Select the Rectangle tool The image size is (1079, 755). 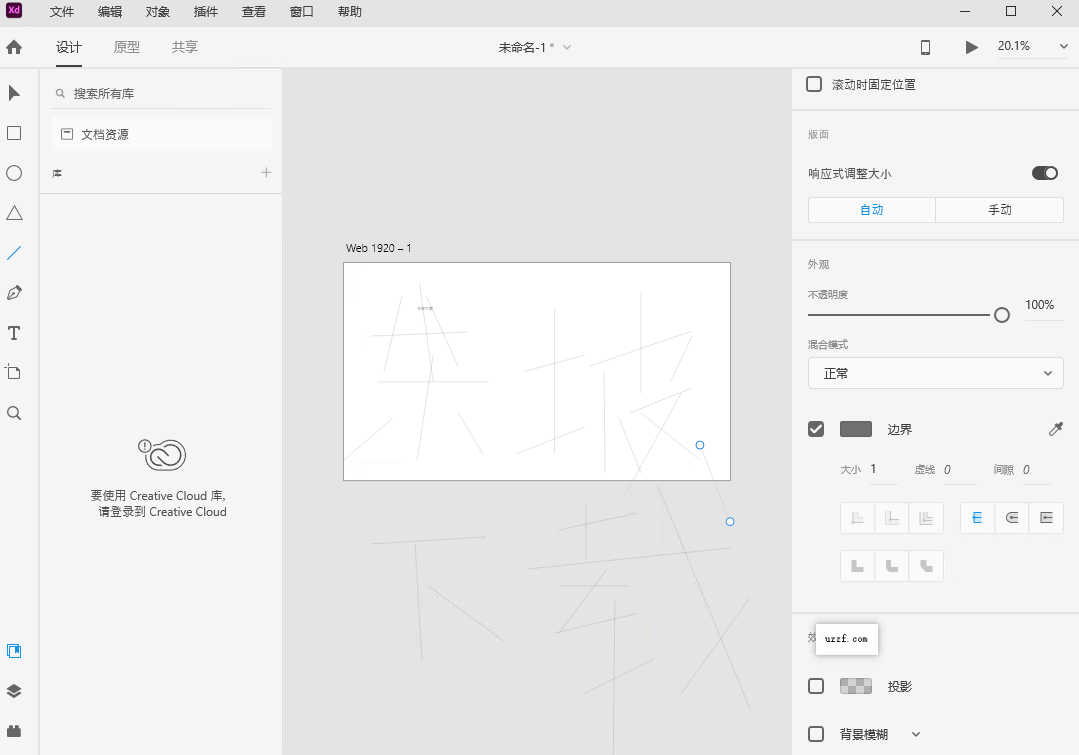(14, 132)
